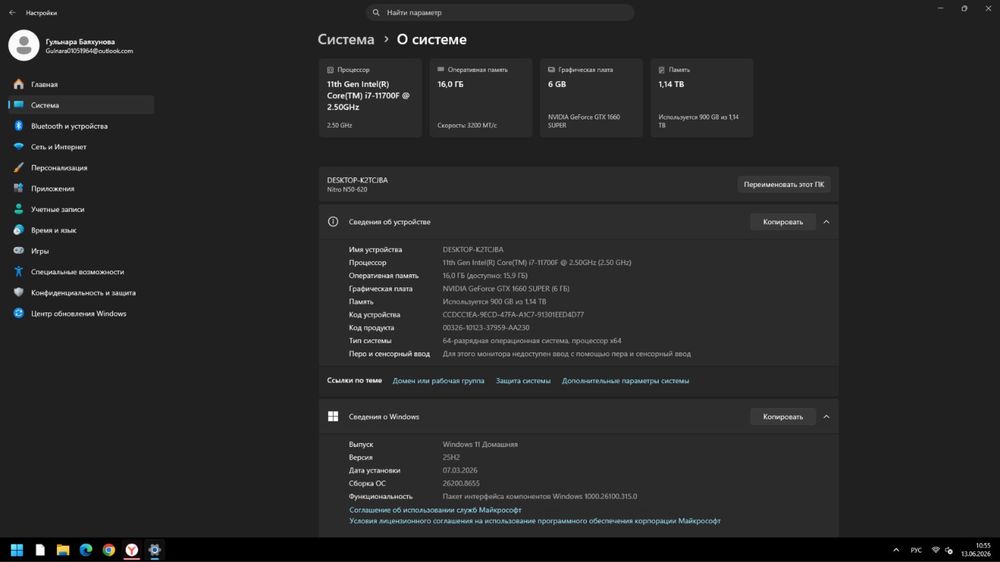Open Приложения settings
The height and width of the screenshot is (562, 1000).
pyautogui.click(x=81, y=188)
